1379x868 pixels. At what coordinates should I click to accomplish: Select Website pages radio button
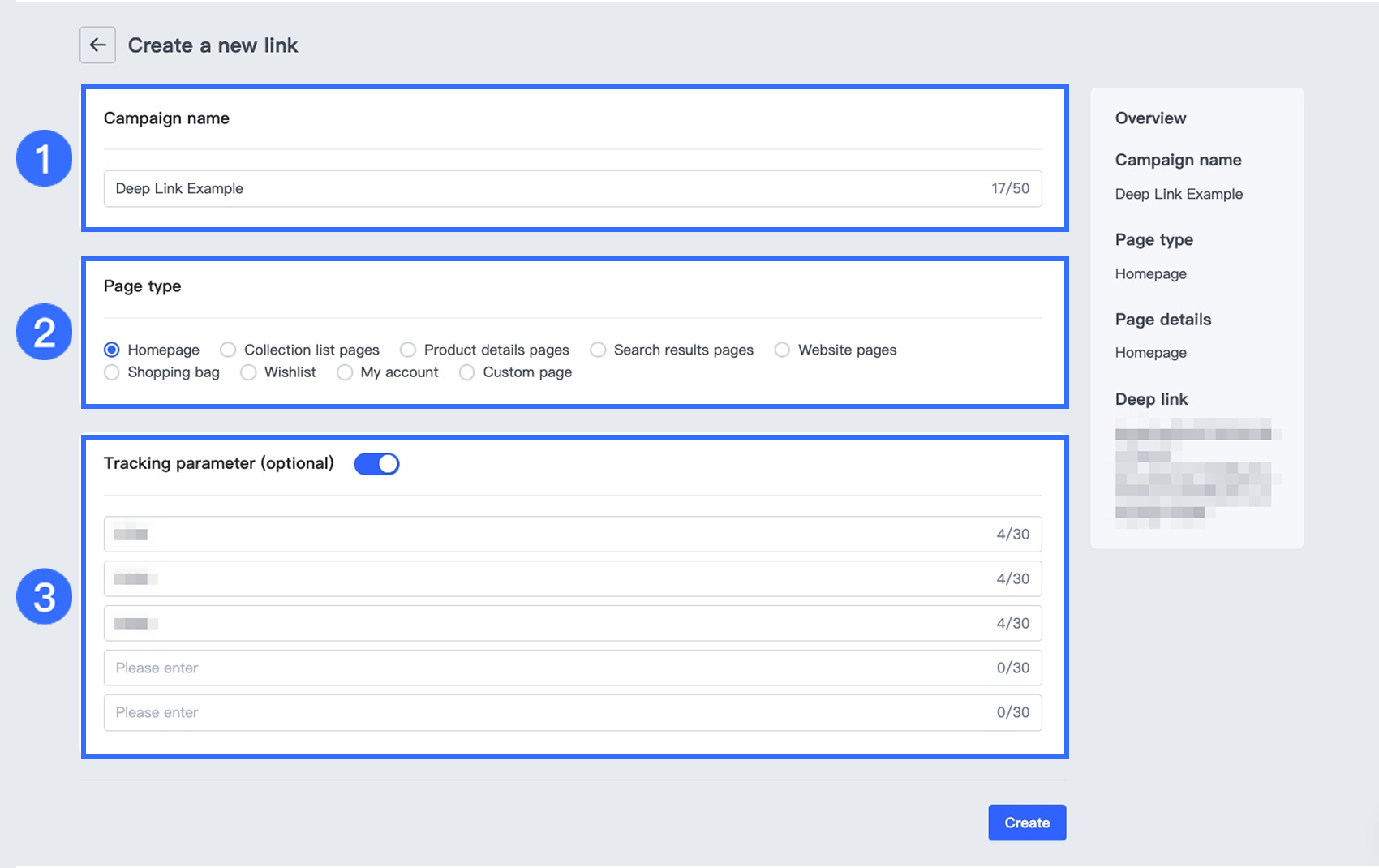(782, 350)
